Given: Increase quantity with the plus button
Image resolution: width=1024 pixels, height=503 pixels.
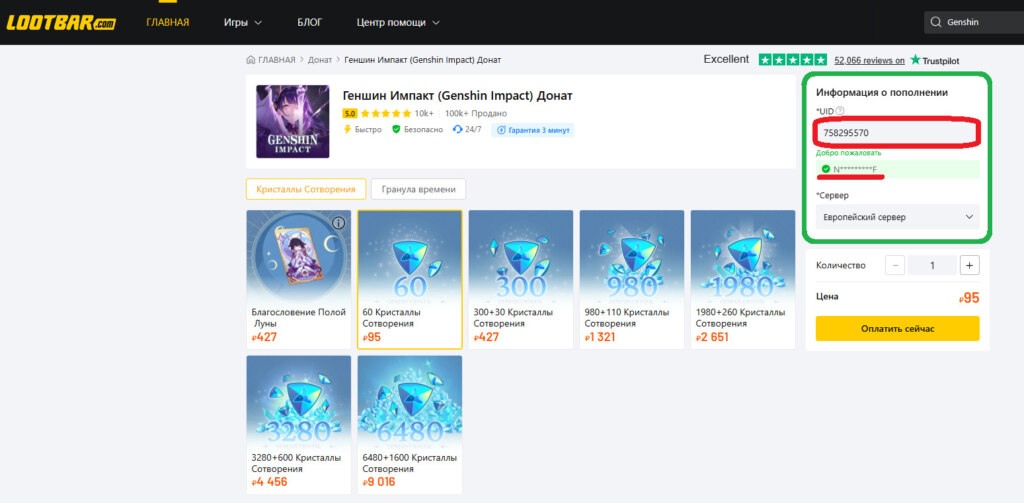Looking at the screenshot, I should pyautogui.click(x=969, y=265).
